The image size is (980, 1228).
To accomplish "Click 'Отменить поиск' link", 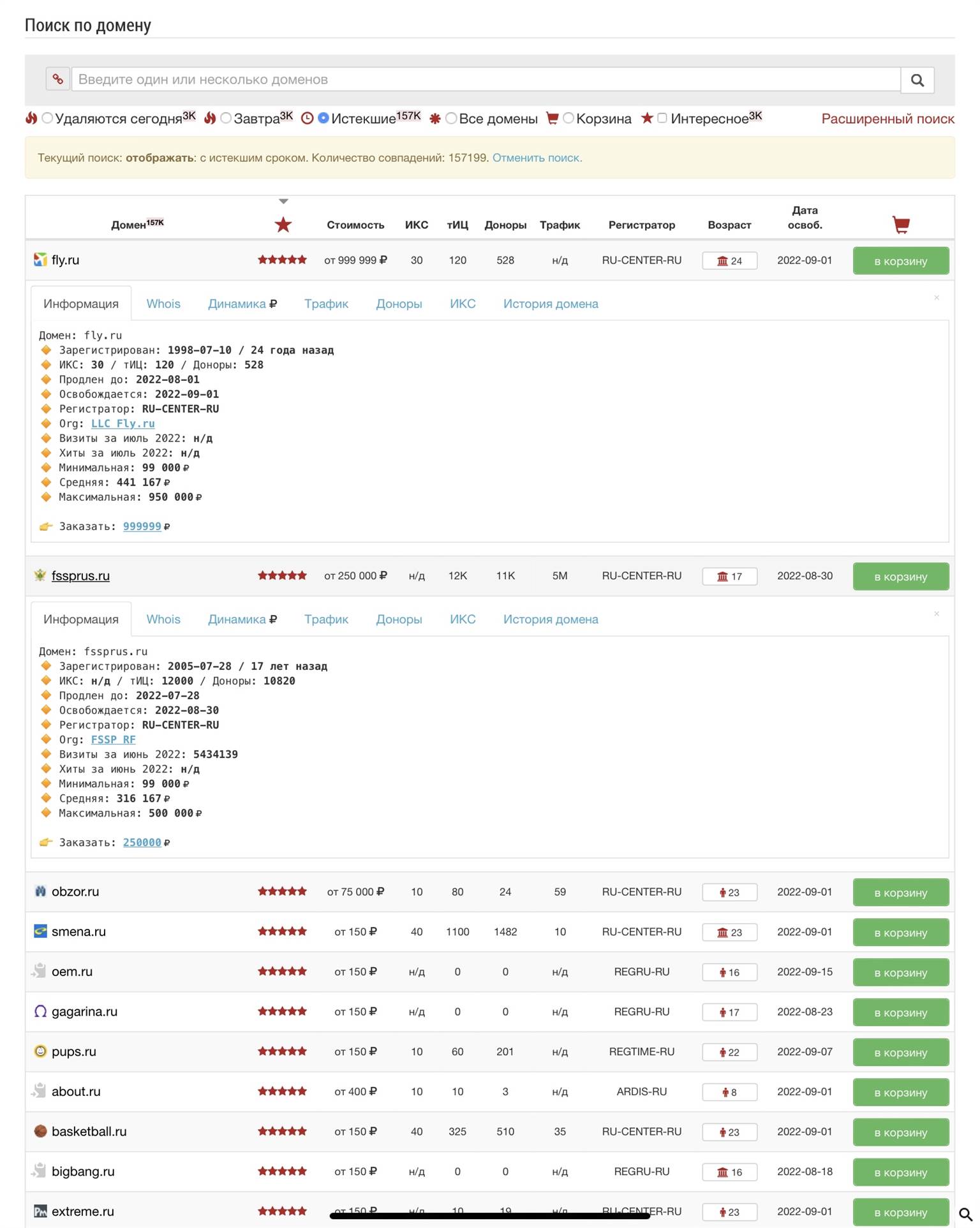I will pos(537,158).
